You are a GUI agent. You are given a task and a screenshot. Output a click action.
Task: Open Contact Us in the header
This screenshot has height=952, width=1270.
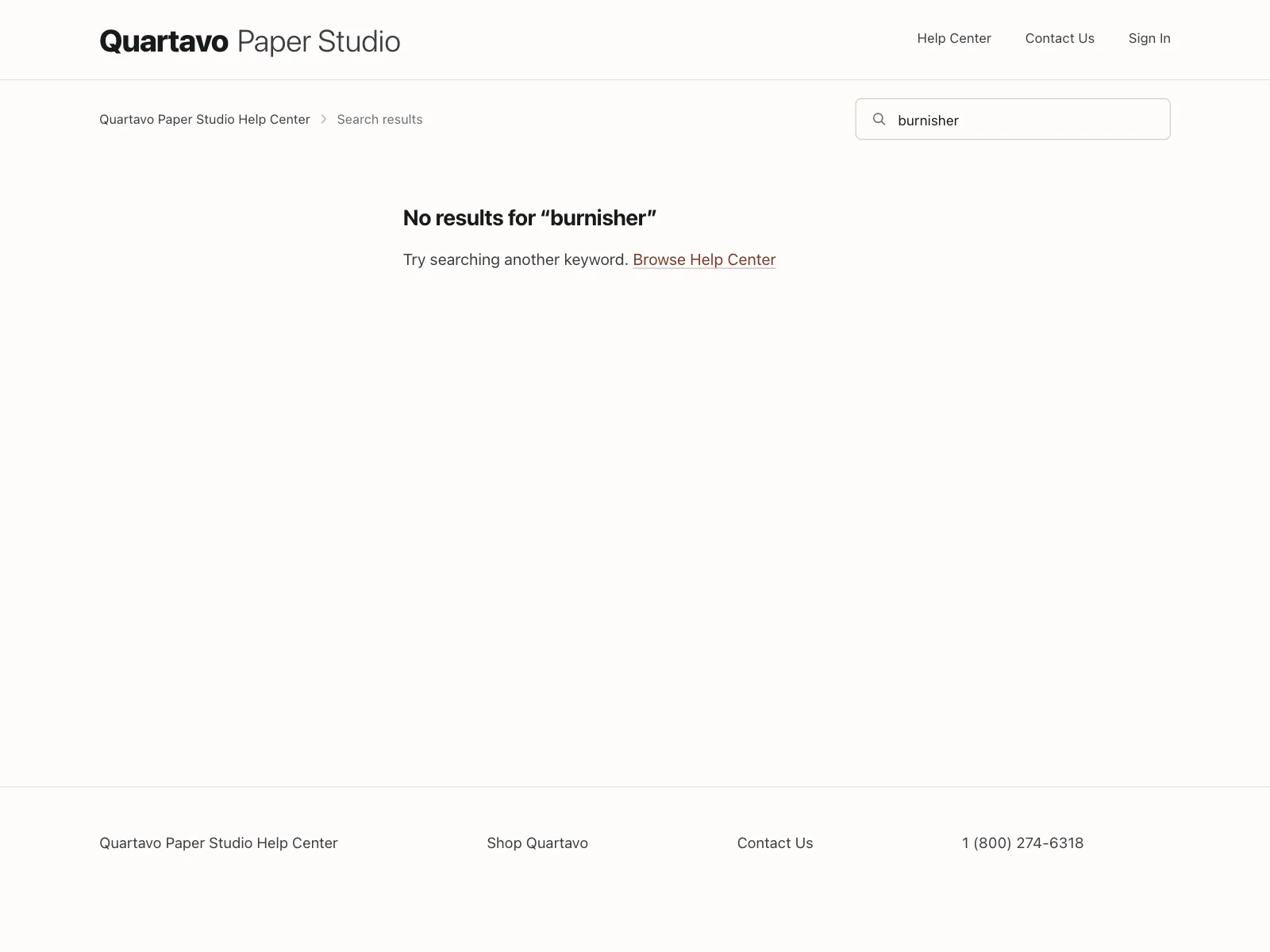point(1060,38)
